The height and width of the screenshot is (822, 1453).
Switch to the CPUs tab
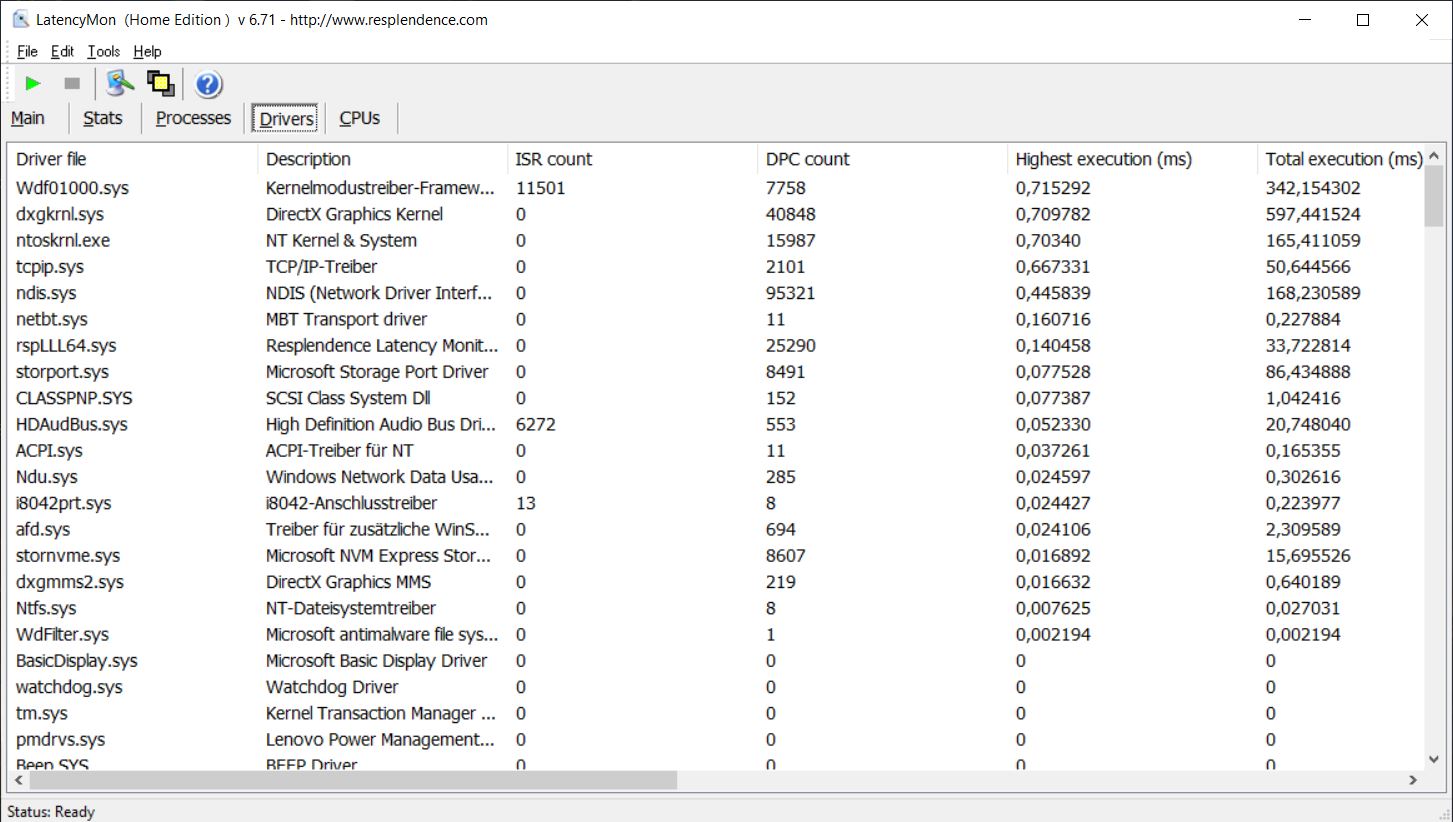(x=360, y=118)
